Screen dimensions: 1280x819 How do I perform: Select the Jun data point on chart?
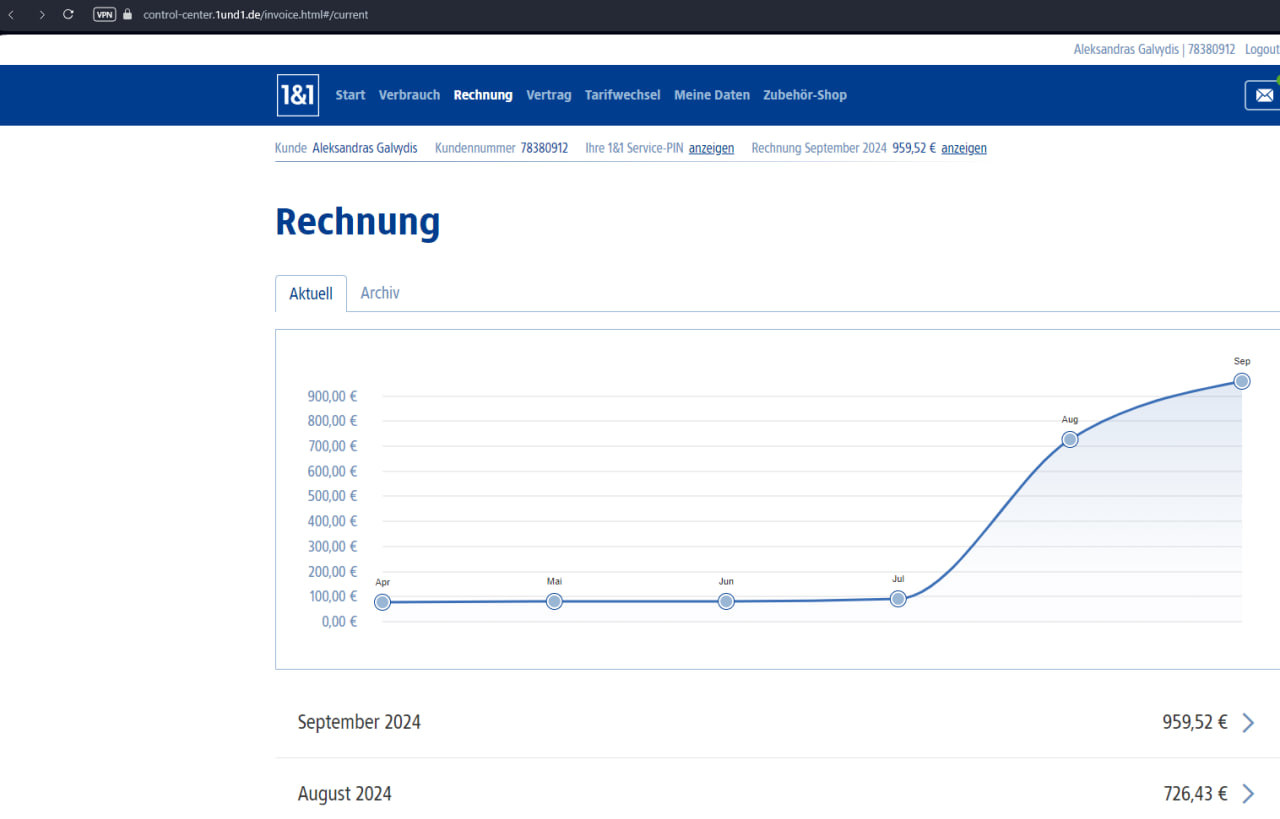726,601
